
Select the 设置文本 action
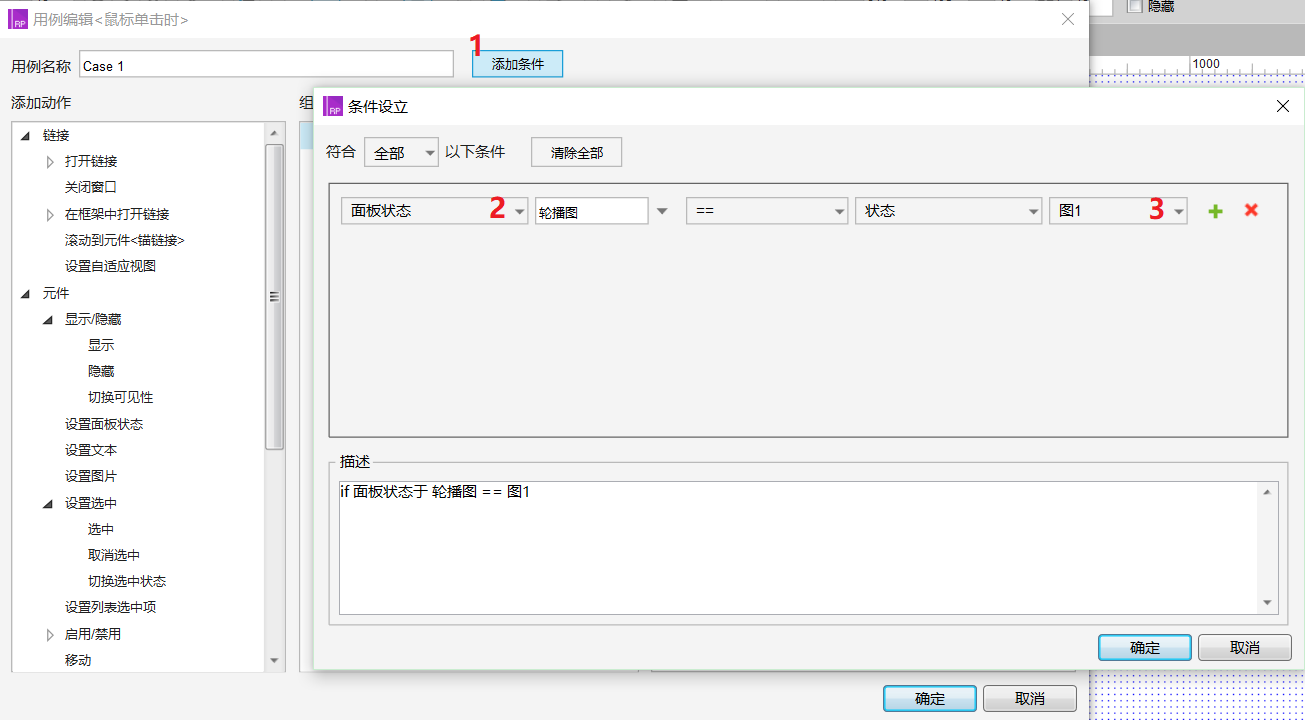click(91, 450)
